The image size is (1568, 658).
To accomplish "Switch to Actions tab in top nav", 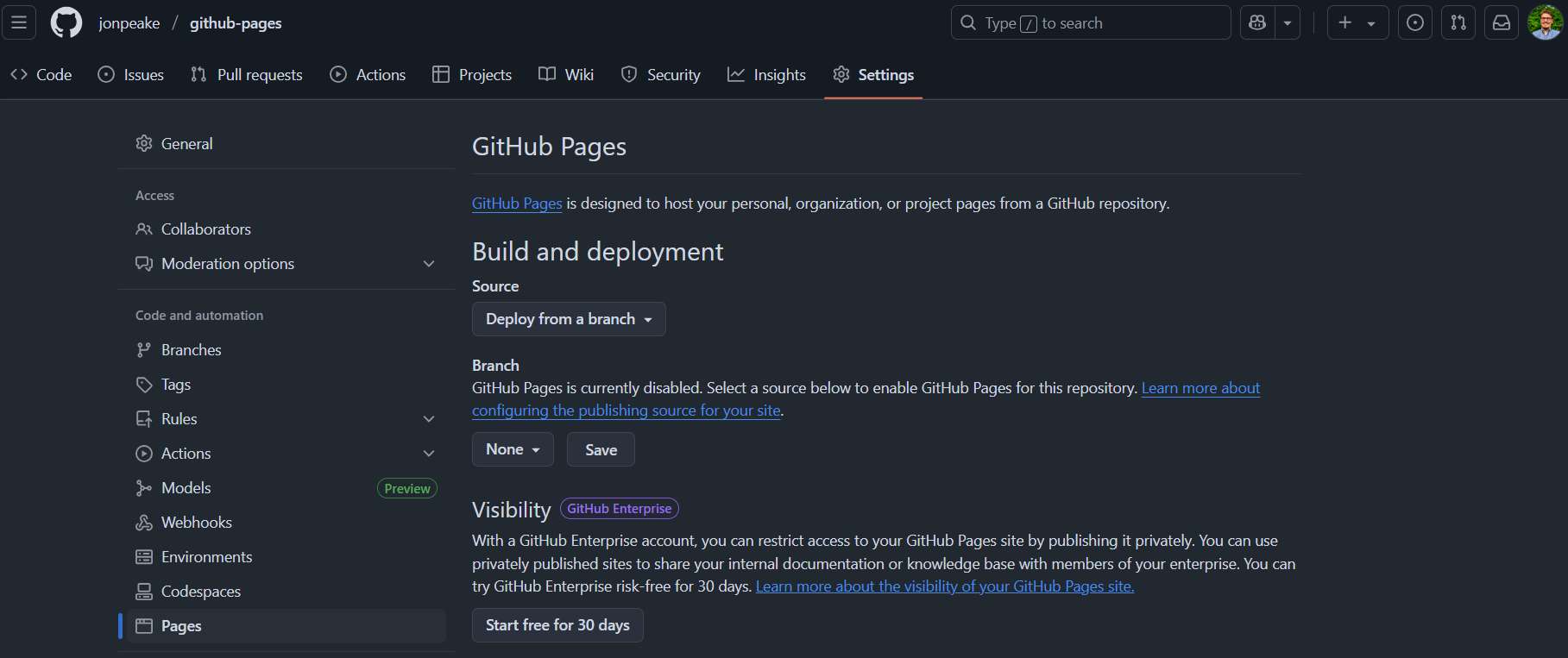I will [x=368, y=75].
